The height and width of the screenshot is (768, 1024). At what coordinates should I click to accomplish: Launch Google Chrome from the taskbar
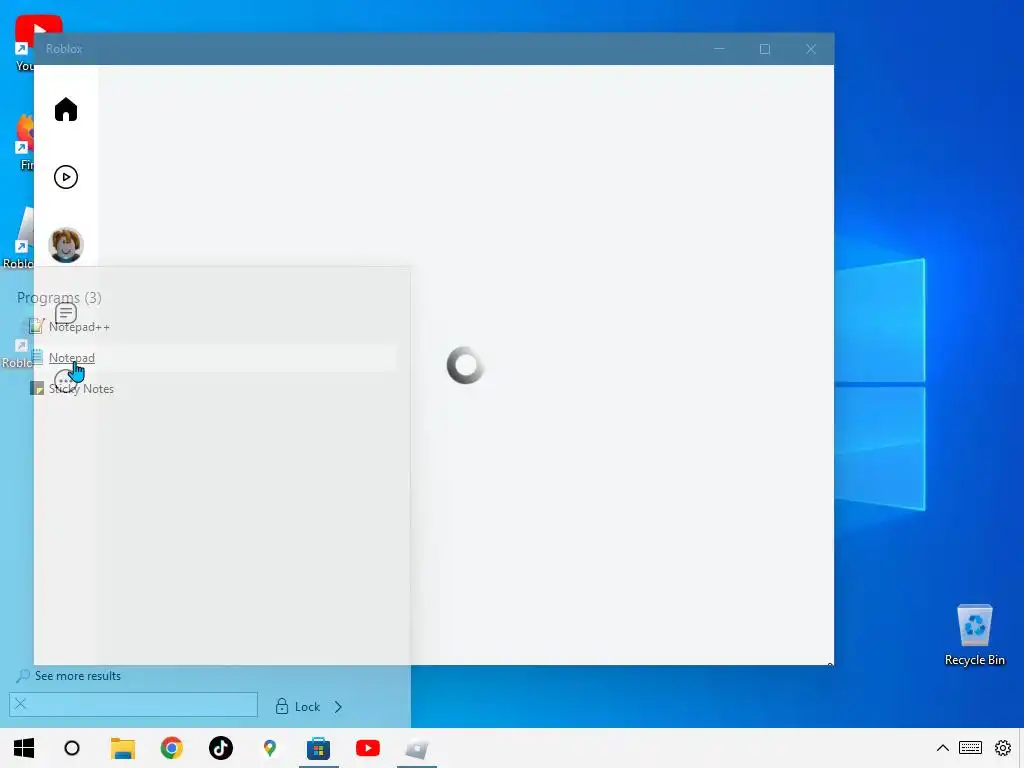point(172,748)
